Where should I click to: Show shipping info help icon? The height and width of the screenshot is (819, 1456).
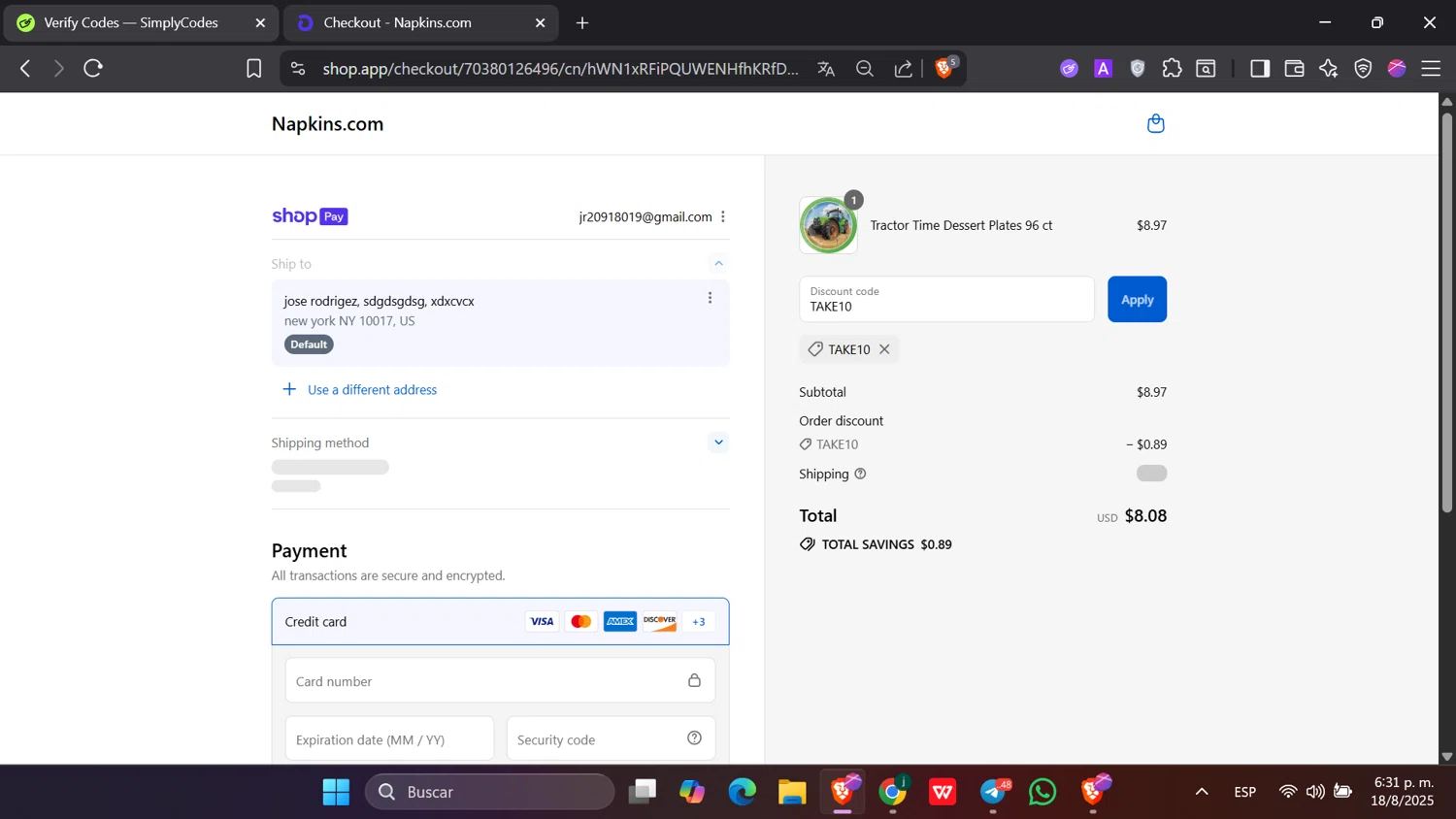(x=860, y=474)
